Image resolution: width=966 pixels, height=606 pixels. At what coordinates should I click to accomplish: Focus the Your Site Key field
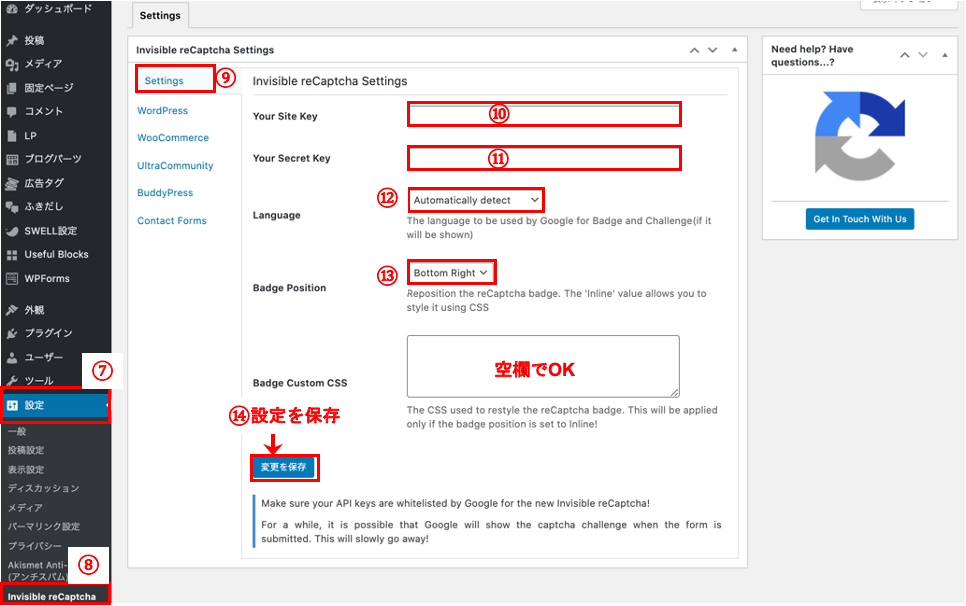(544, 115)
